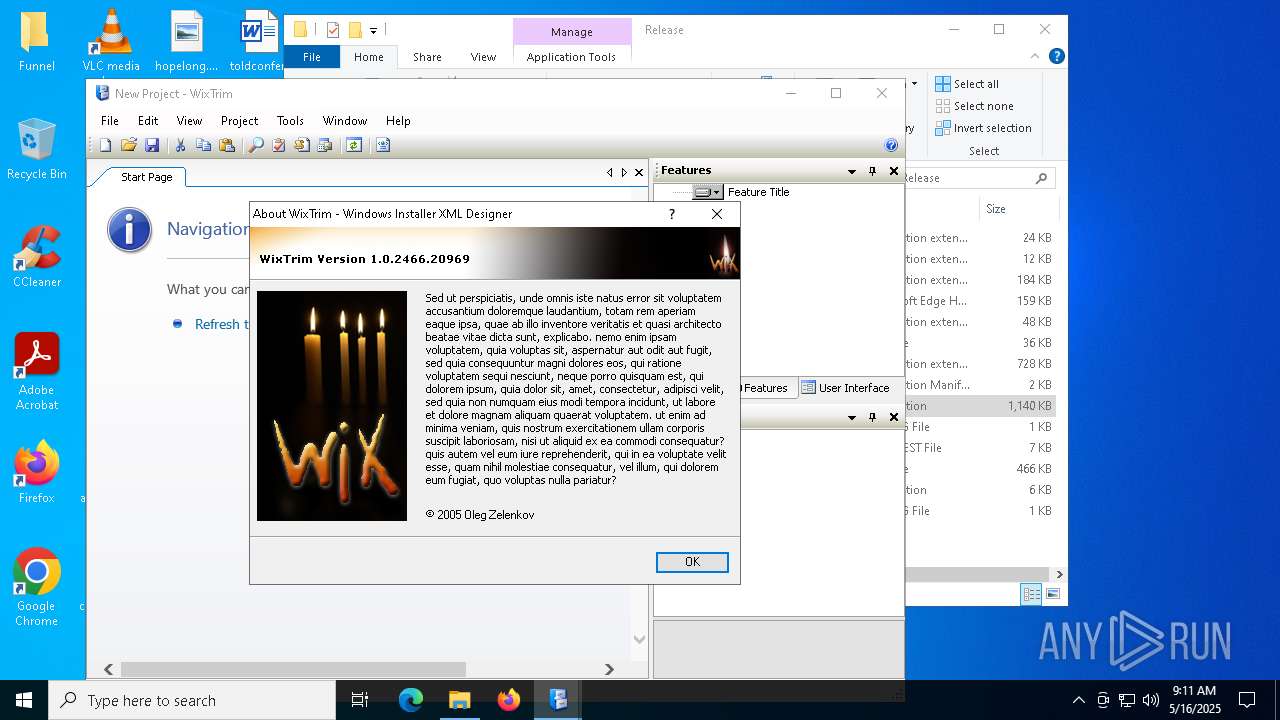Image resolution: width=1280 pixels, height=720 pixels.
Task: Open the Application Tools tab in File Explorer
Action: (571, 57)
